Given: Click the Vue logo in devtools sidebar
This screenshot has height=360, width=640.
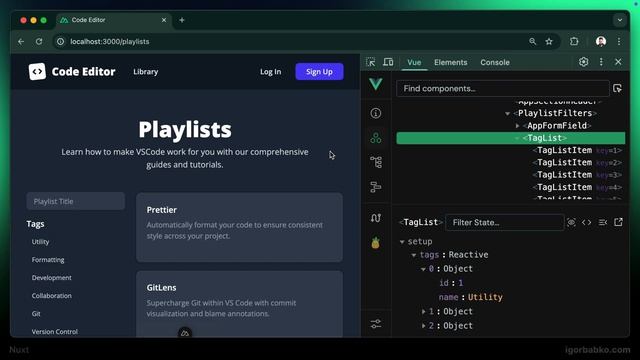Looking at the screenshot, I should 376,84.
